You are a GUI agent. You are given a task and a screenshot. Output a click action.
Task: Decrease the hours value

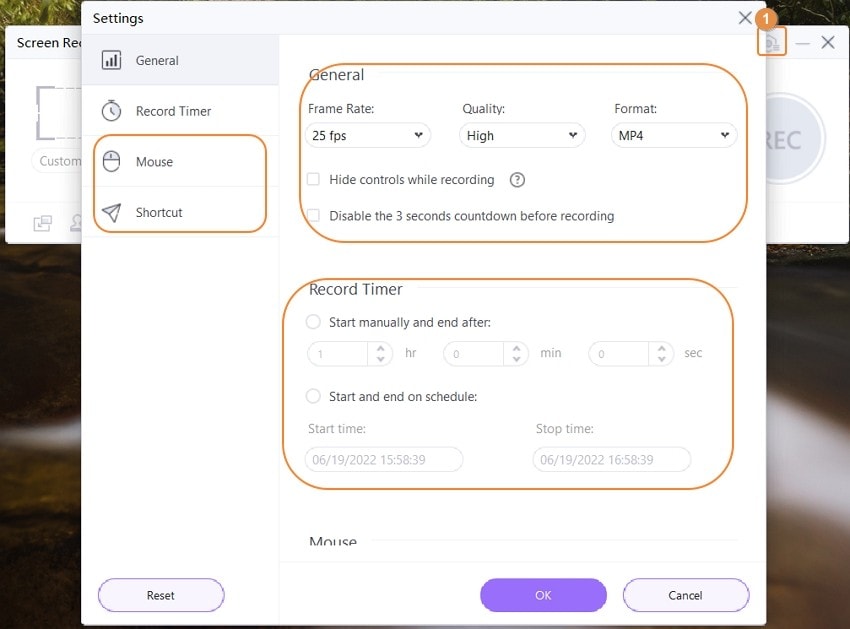tap(381, 360)
